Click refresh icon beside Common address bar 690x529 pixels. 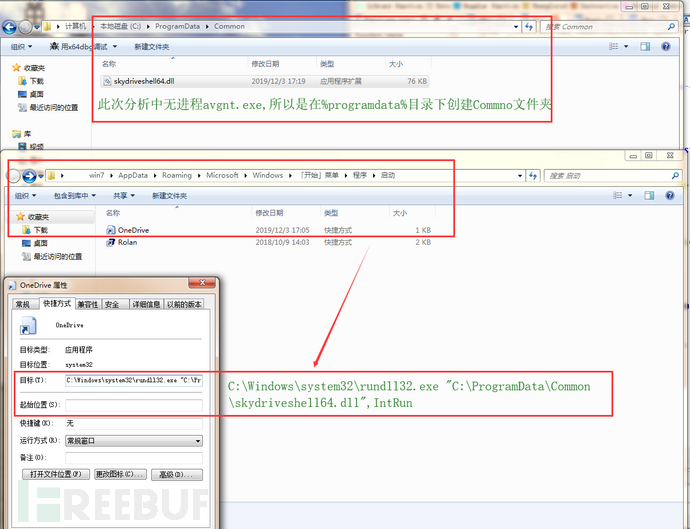point(529,27)
